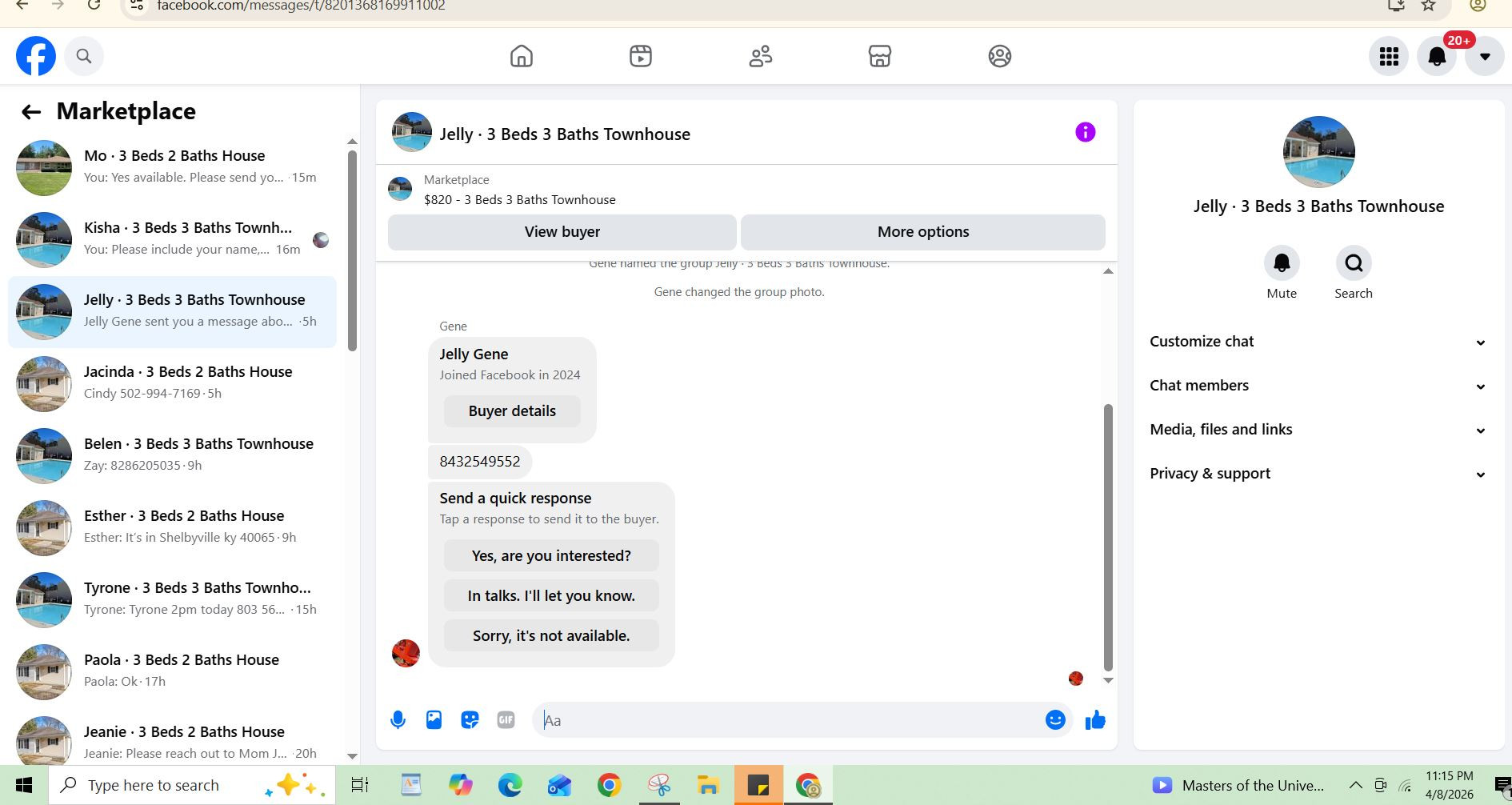The width and height of the screenshot is (1512, 805).
Task: Click More options button
Action: pos(923,232)
